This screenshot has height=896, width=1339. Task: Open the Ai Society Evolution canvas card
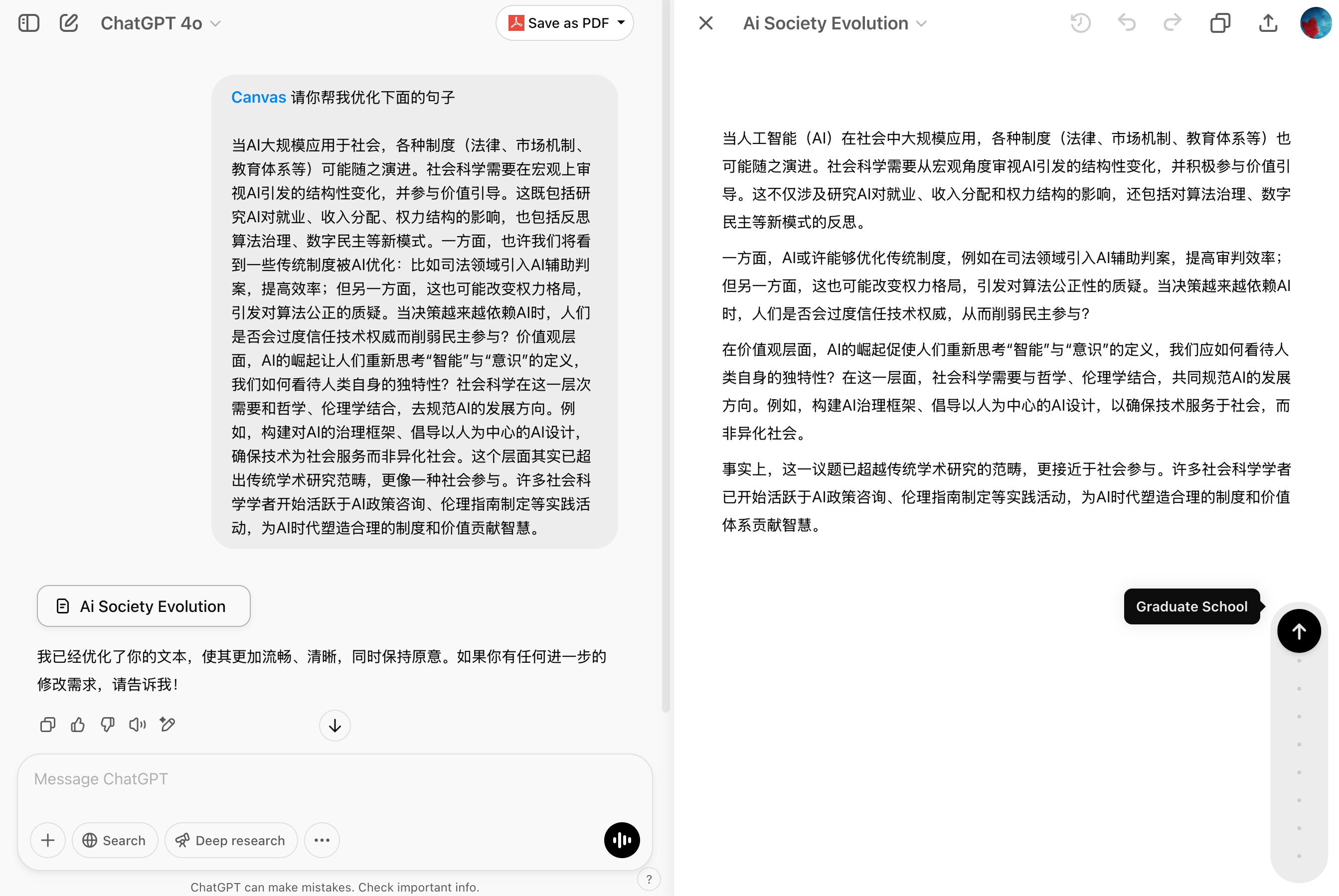coord(144,605)
